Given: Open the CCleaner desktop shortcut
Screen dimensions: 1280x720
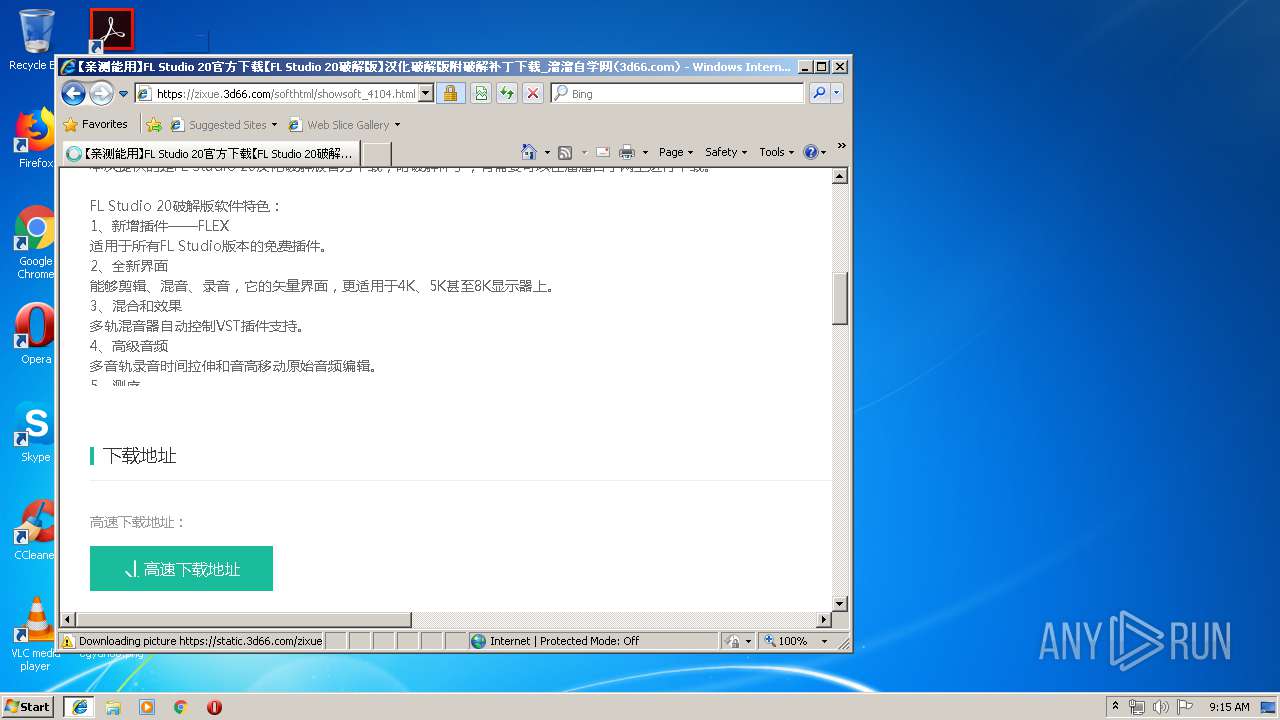Looking at the screenshot, I should point(36,530).
